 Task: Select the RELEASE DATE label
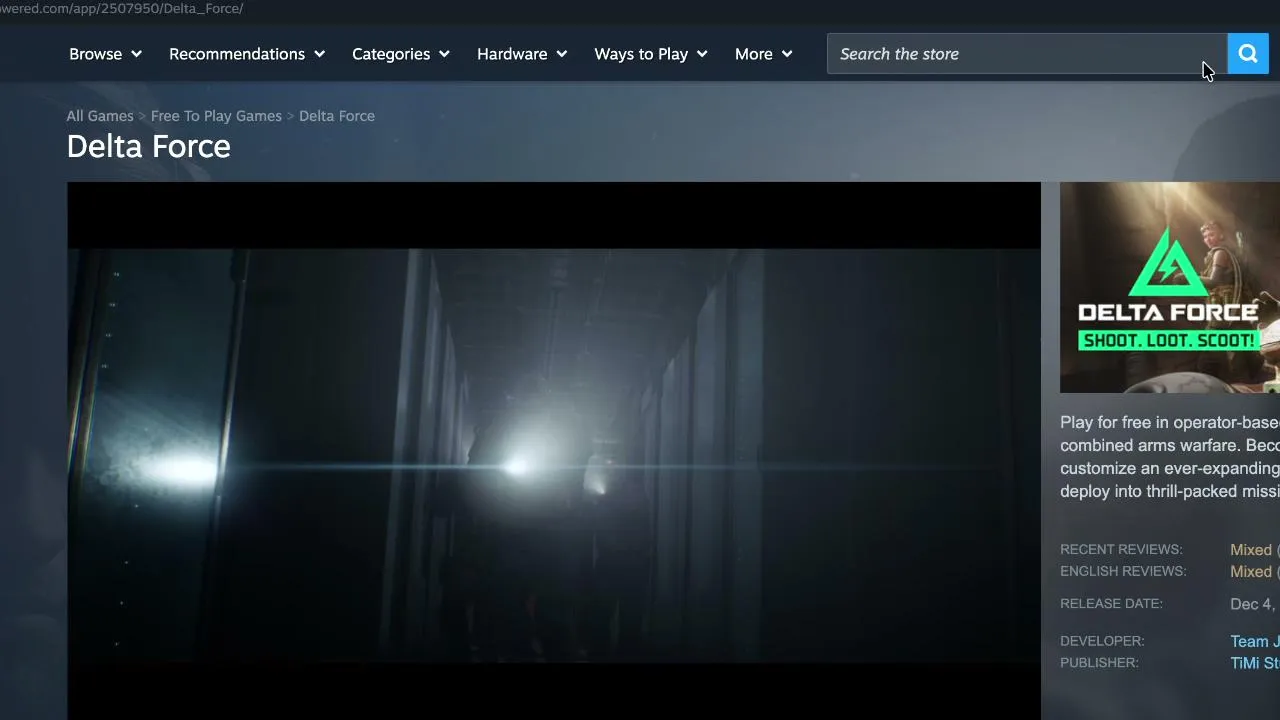[x=1111, y=604]
